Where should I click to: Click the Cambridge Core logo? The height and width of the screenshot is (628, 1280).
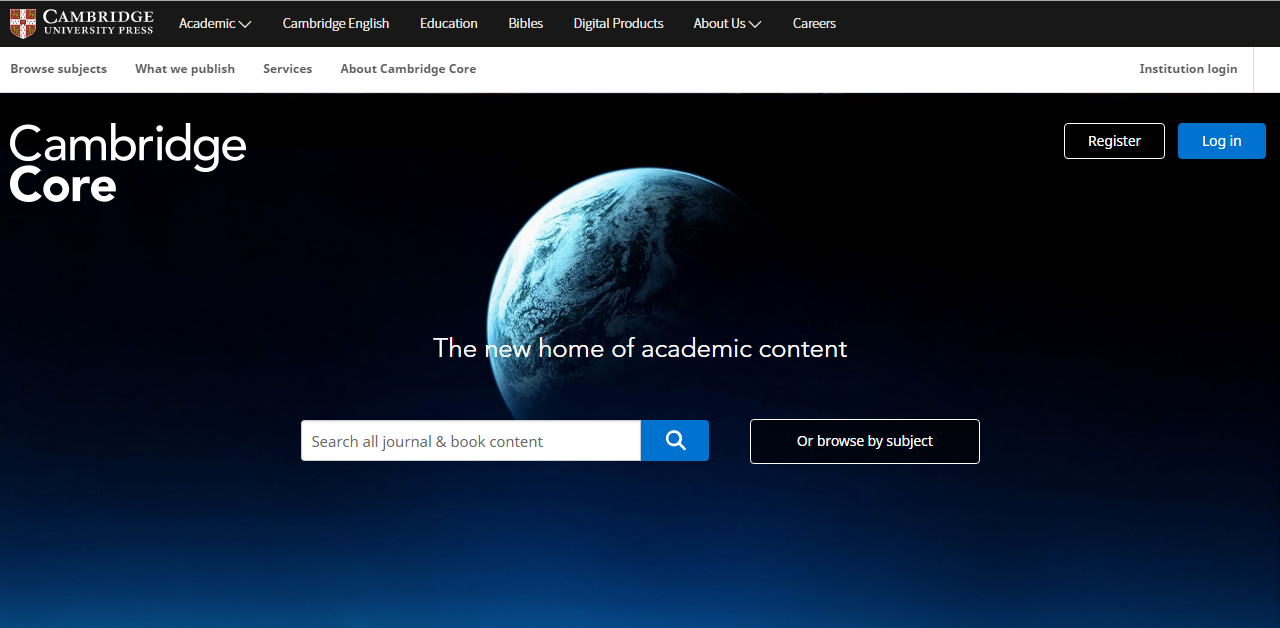click(x=127, y=163)
